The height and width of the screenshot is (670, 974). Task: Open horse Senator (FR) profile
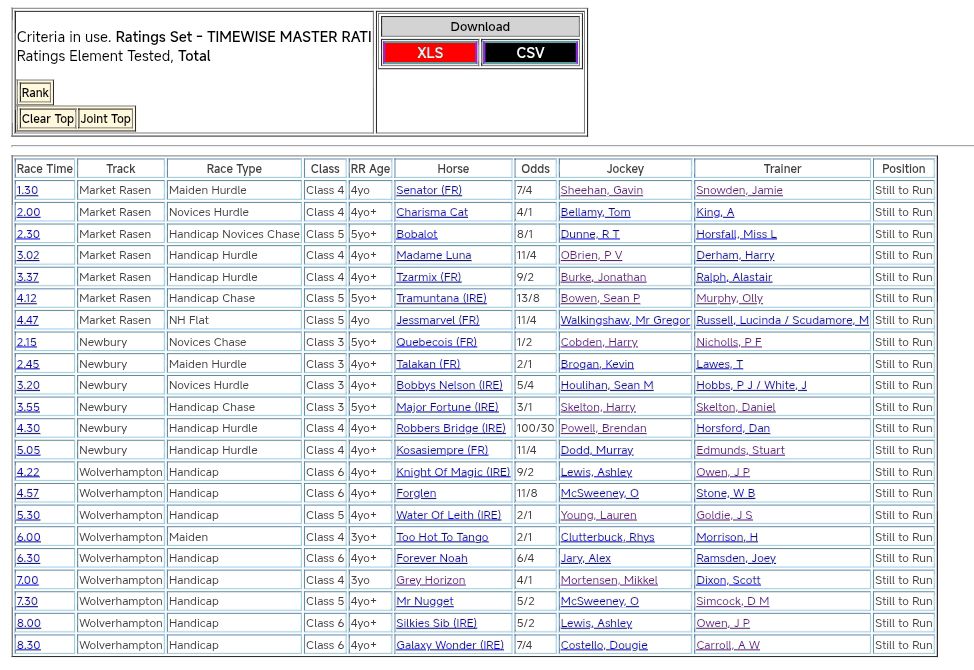(429, 190)
